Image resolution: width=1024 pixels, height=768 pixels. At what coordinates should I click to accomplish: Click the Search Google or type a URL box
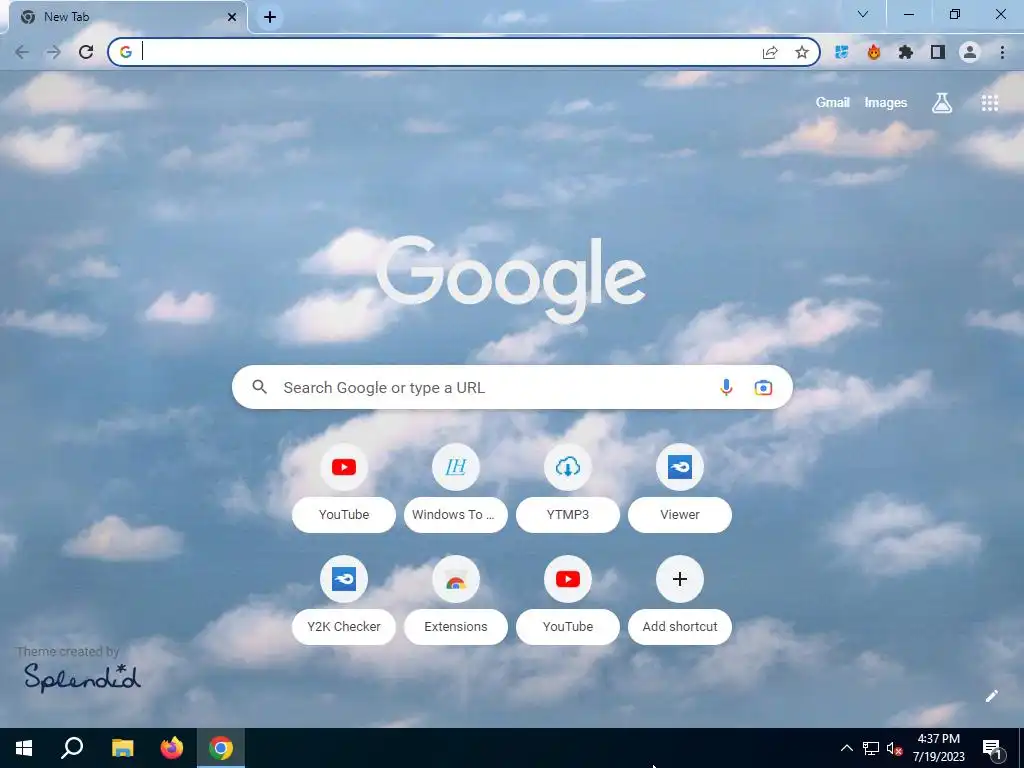pyautogui.click(x=512, y=387)
